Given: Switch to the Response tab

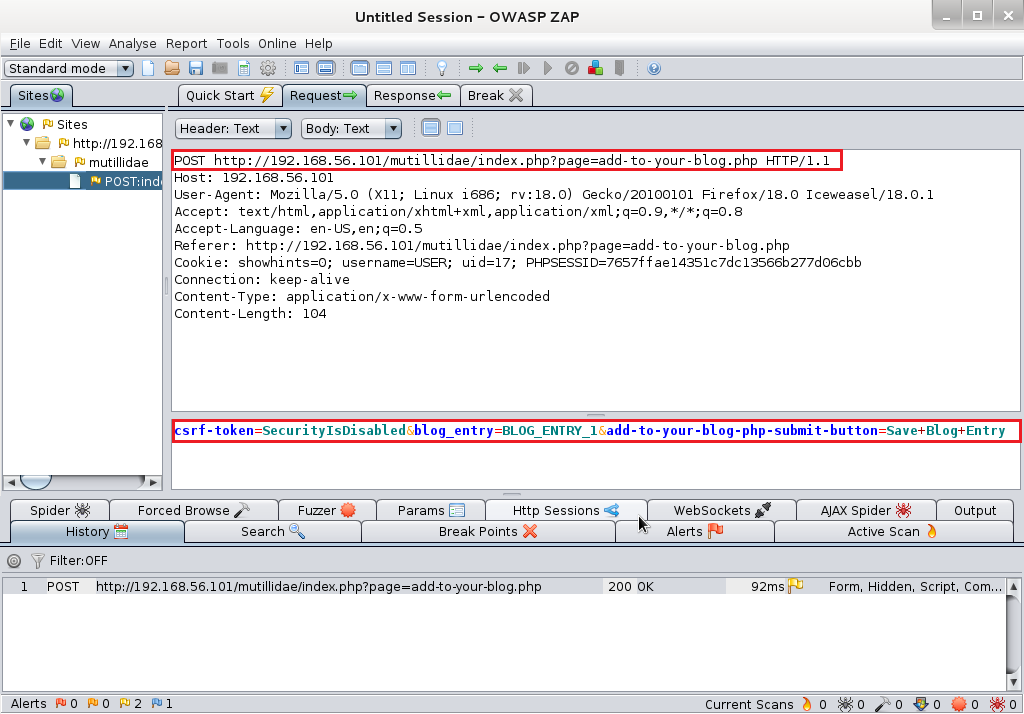Looking at the screenshot, I should [412, 95].
